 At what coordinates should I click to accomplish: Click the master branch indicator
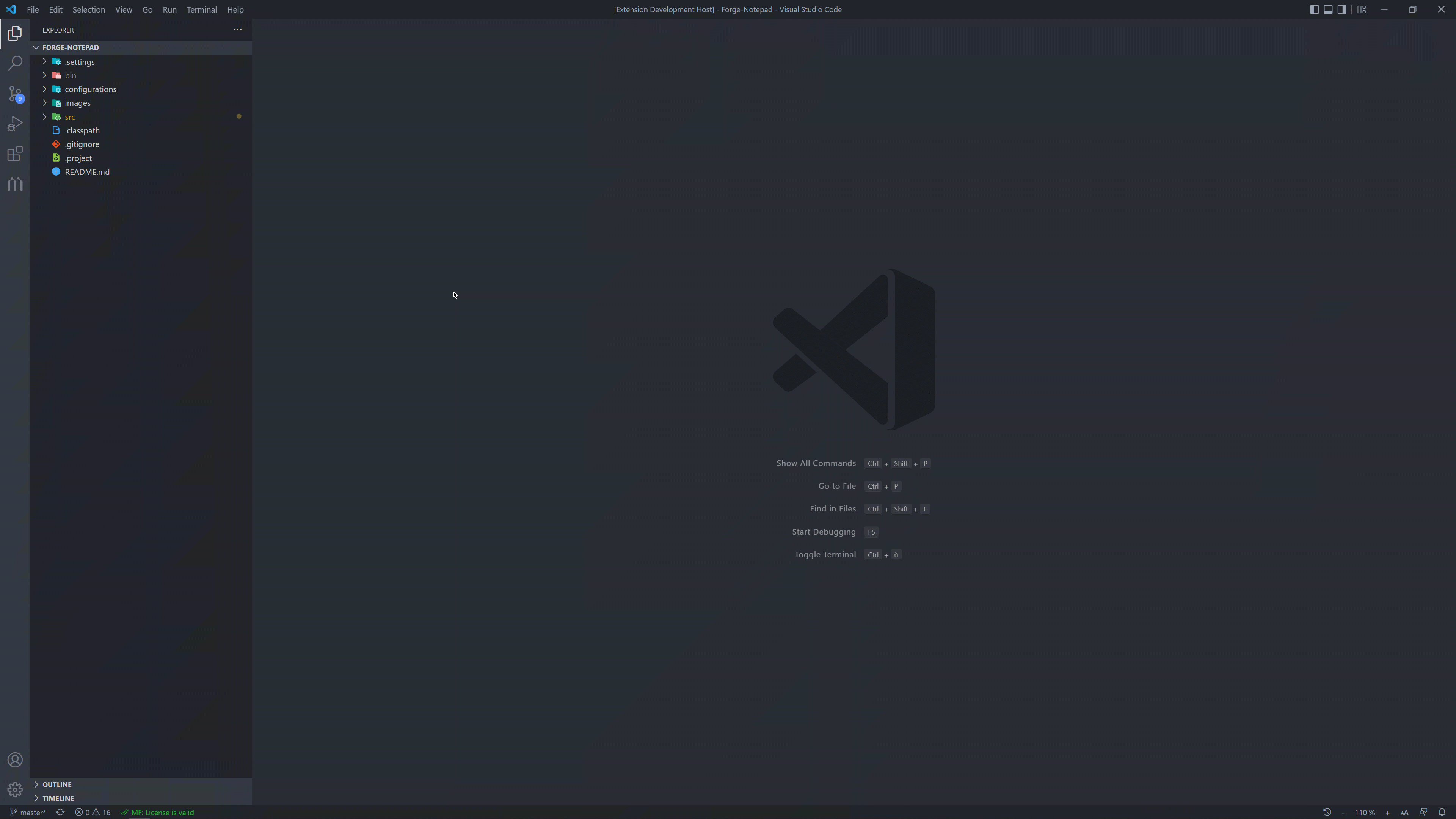point(28,812)
